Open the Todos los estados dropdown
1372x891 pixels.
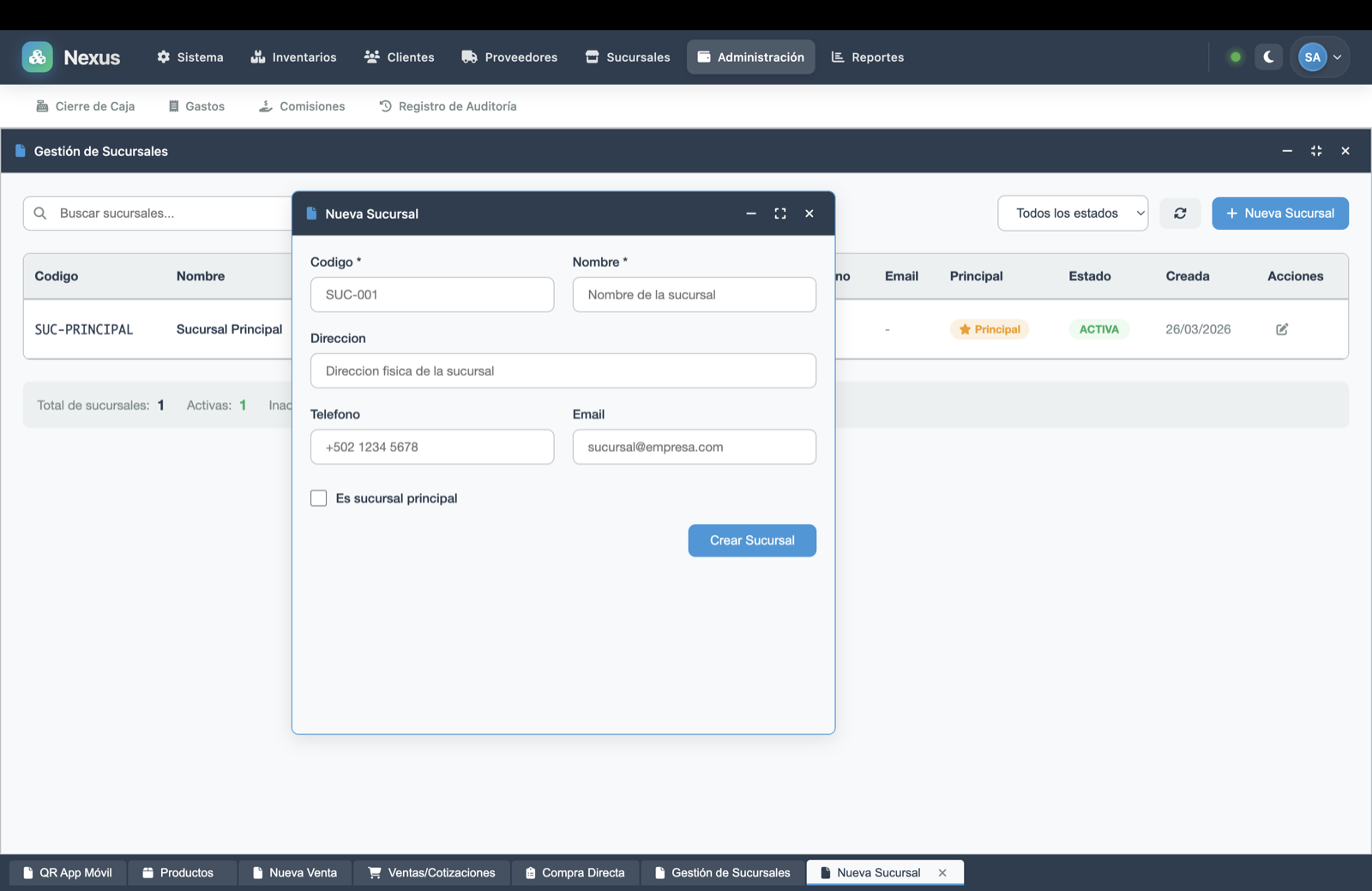[x=1072, y=214]
